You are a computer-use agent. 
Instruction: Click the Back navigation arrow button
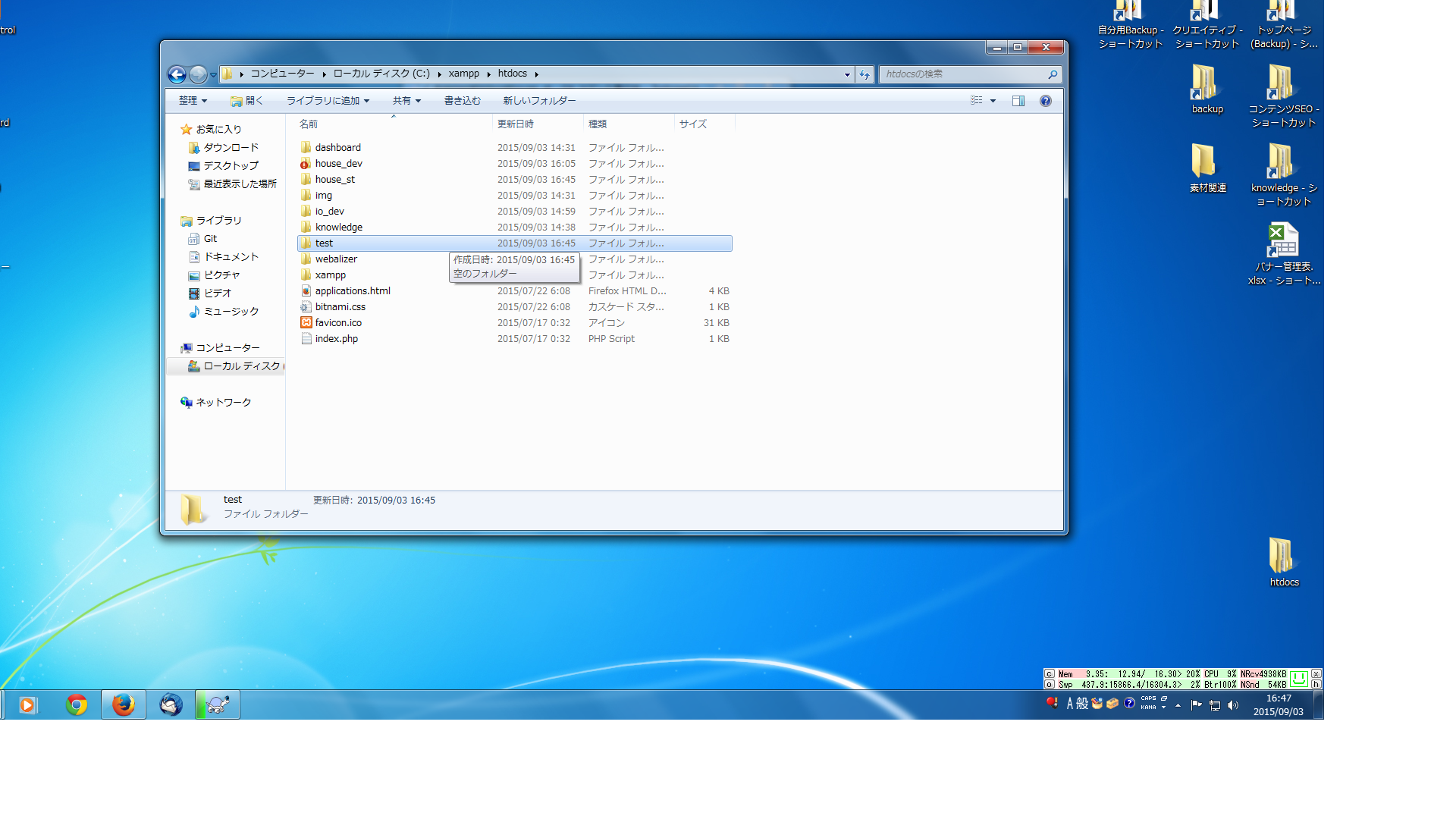coord(177,74)
